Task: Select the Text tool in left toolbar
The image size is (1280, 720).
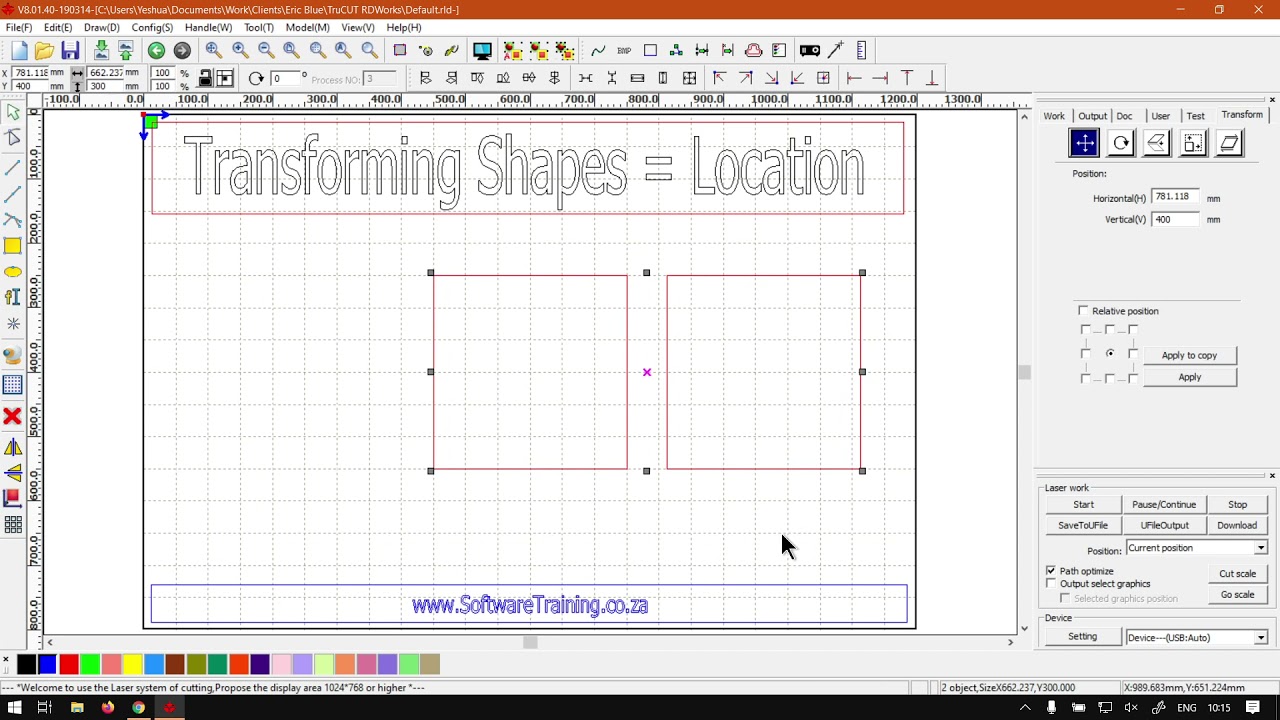Action: [13, 297]
